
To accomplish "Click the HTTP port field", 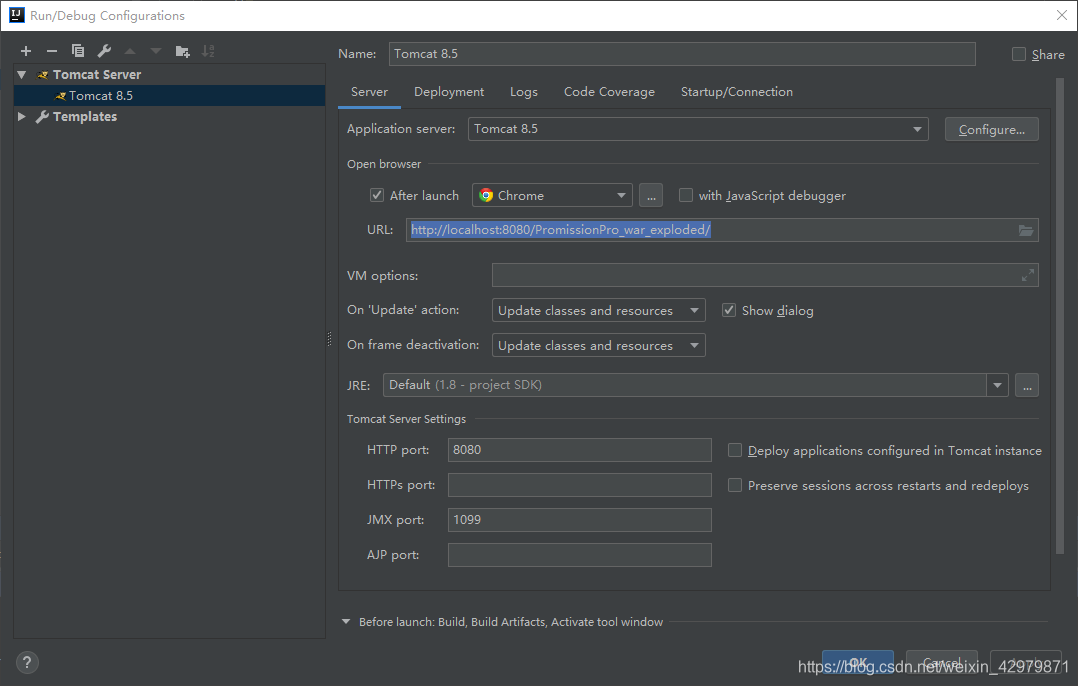I will click(580, 450).
